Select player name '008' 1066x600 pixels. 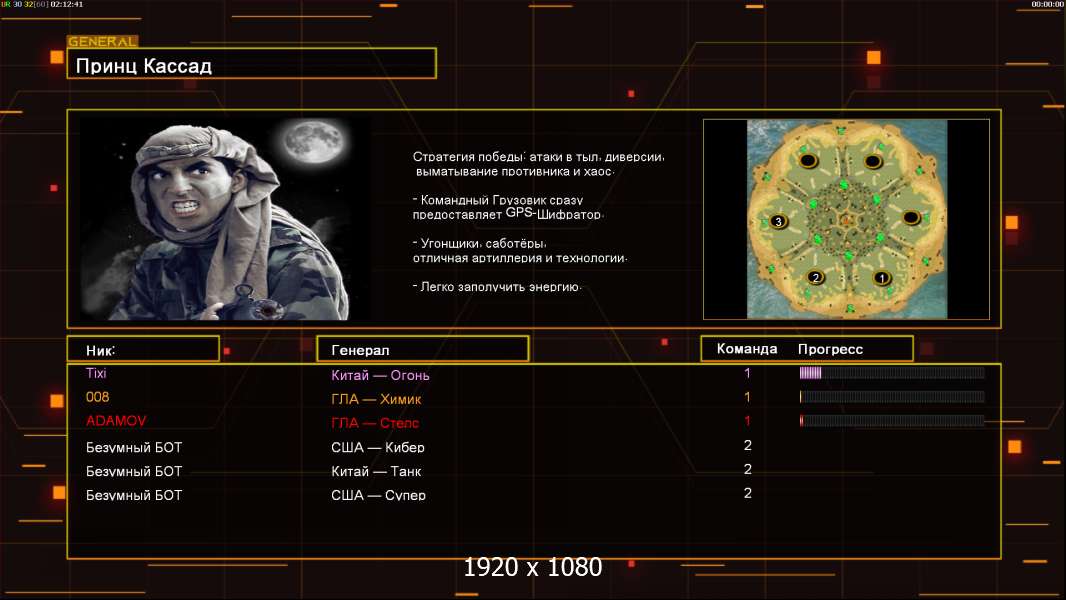pos(97,397)
